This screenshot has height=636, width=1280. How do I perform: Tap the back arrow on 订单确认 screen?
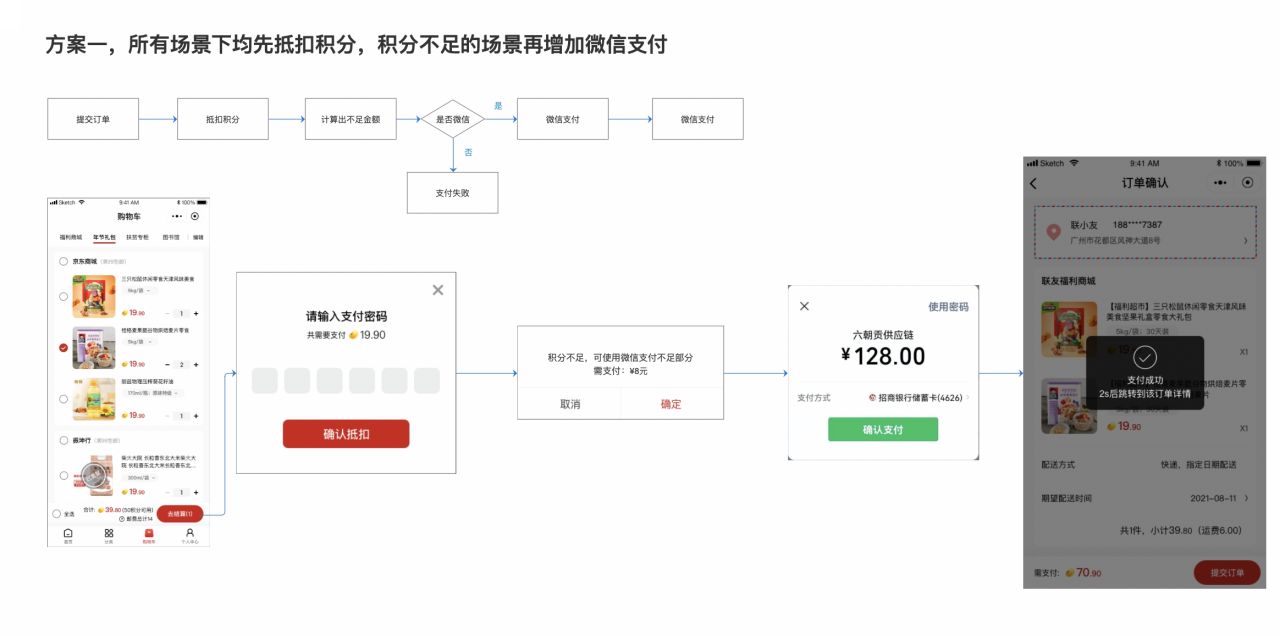[1033, 183]
